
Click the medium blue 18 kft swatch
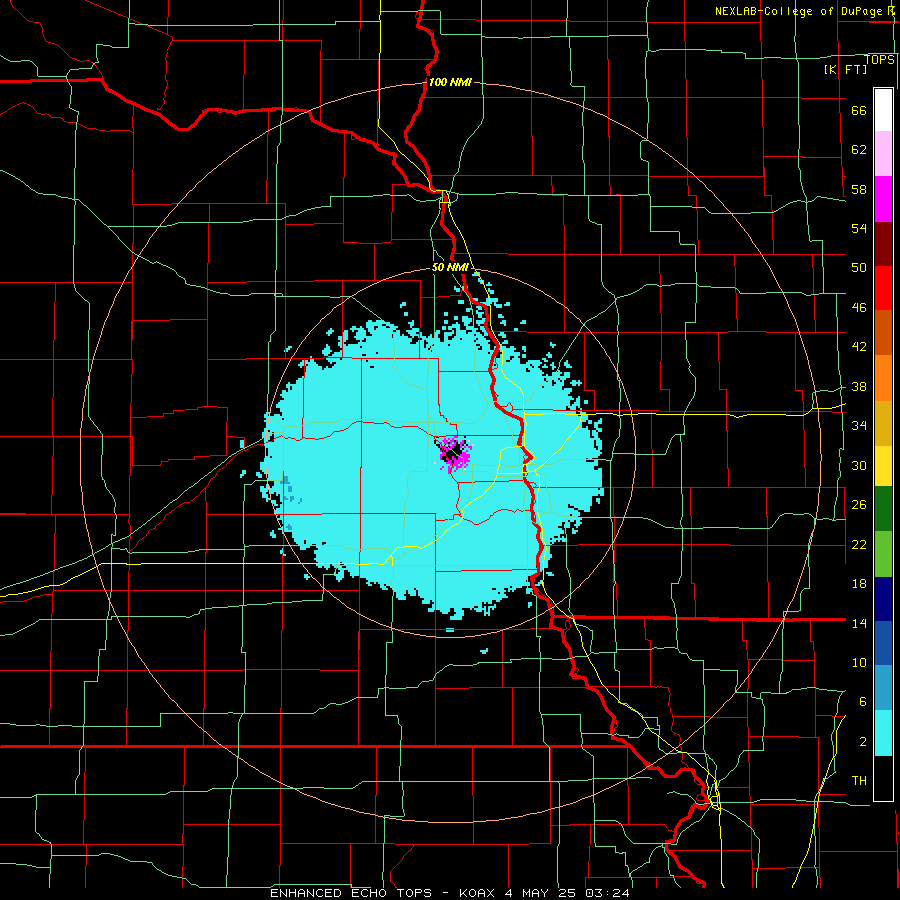click(883, 643)
